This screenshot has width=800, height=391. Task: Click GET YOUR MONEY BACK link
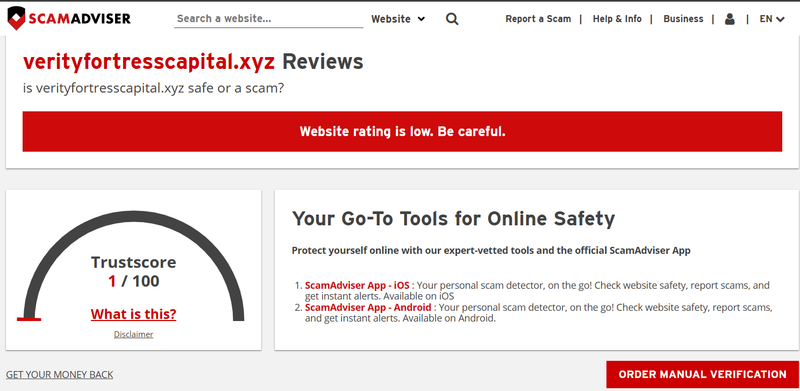pos(60,375)
